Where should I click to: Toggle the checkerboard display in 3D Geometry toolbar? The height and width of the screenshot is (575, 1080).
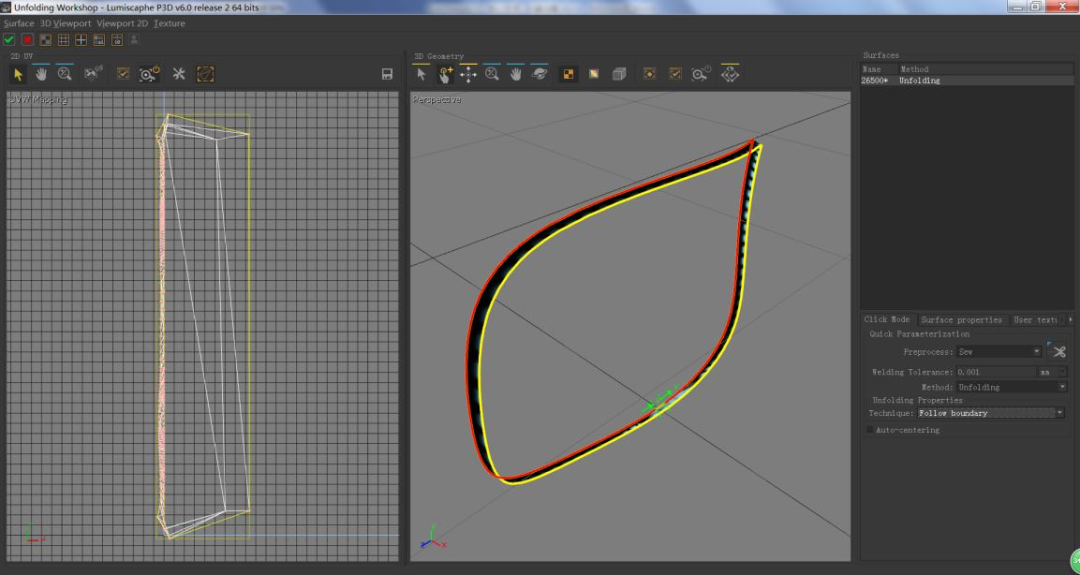[568, 74]
